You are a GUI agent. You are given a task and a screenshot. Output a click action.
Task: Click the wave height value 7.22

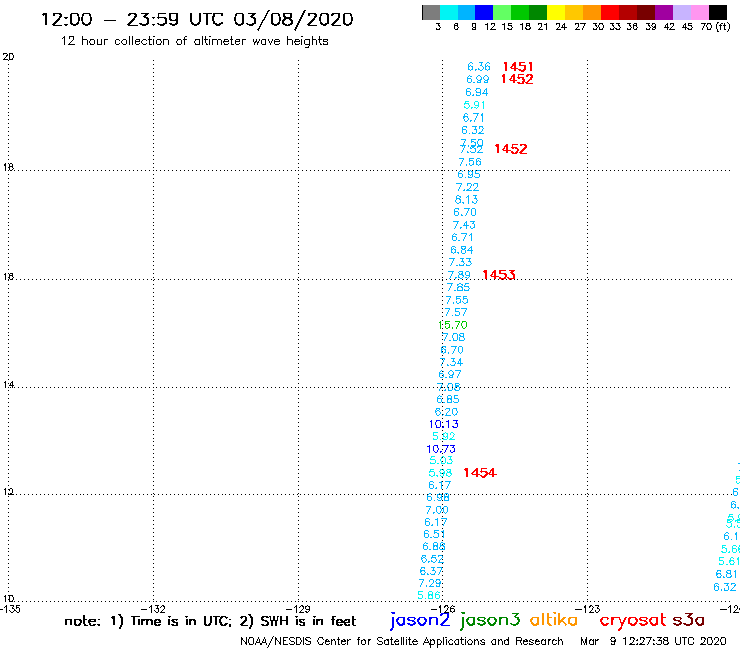[467, 187]
